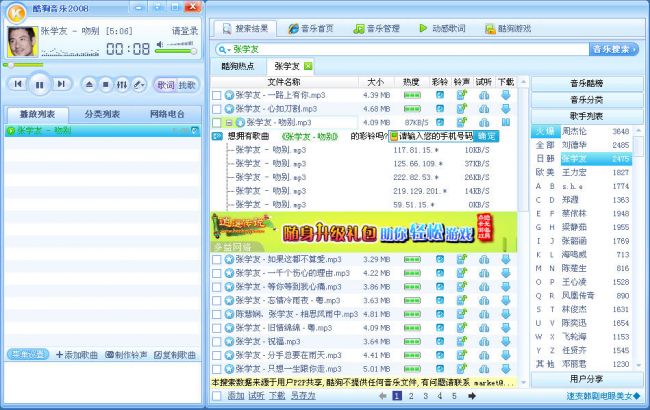Pause the current song

(x=40, y=85)
